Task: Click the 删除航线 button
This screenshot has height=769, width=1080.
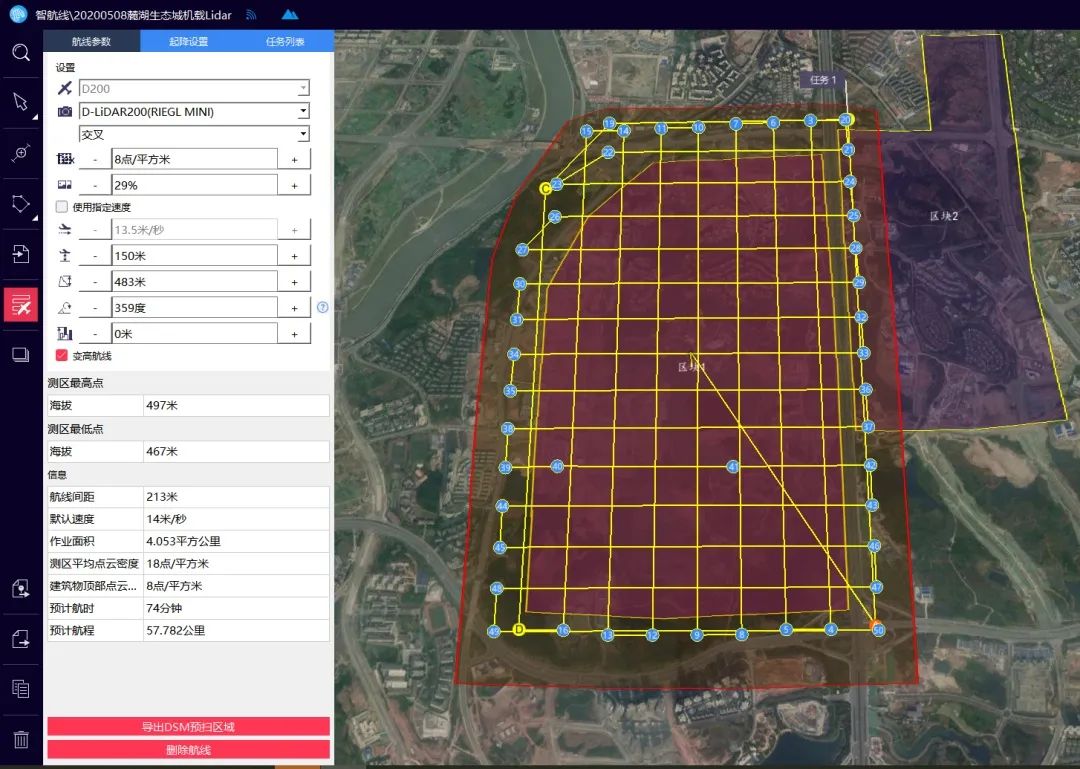Action: [188, 750]
